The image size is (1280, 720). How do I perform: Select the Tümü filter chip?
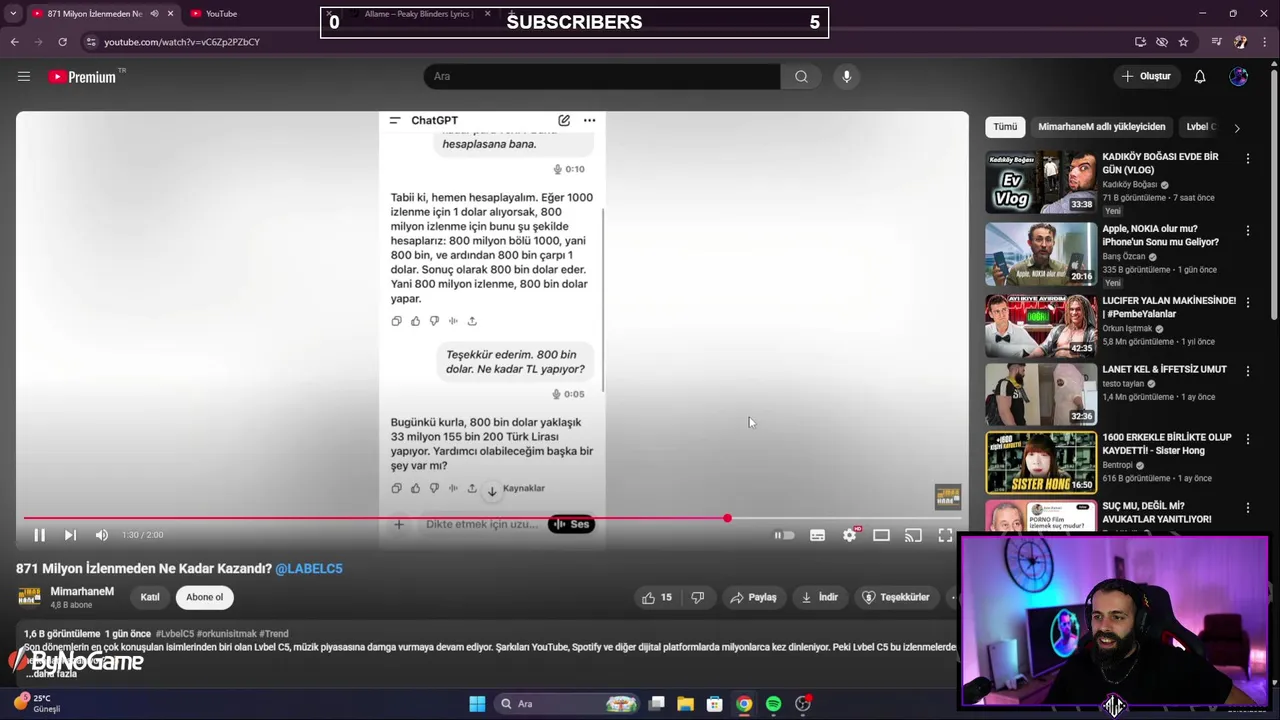(1005, 127)
